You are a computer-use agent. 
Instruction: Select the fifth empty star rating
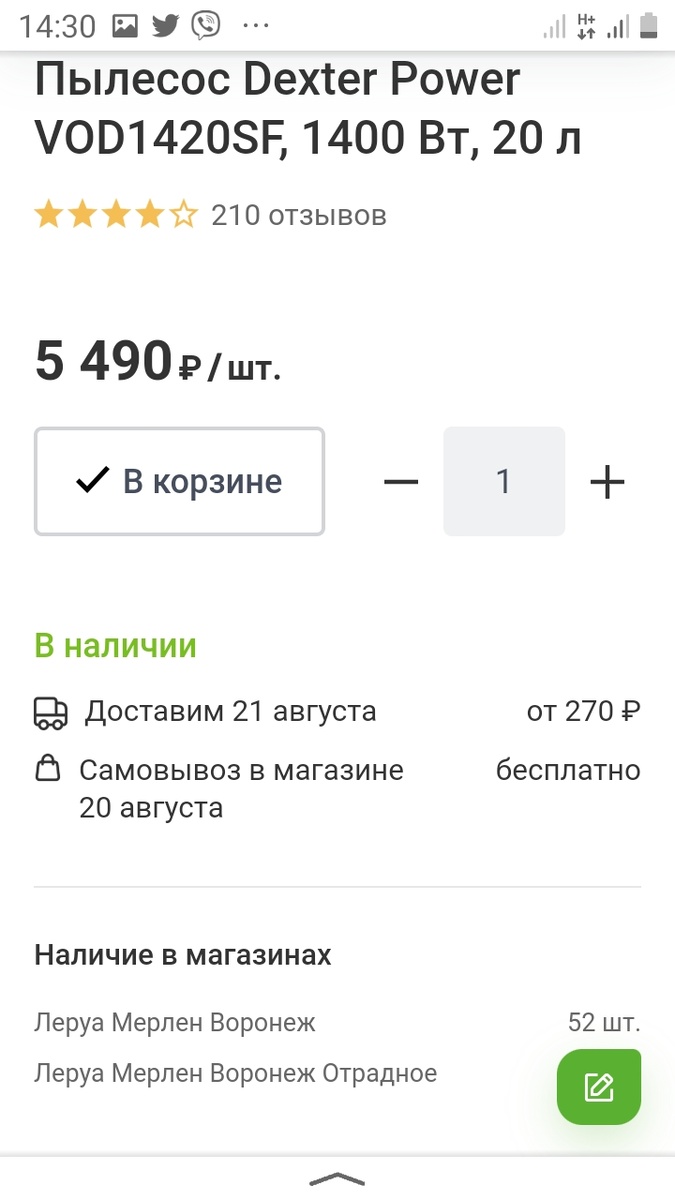coord(182,213)
